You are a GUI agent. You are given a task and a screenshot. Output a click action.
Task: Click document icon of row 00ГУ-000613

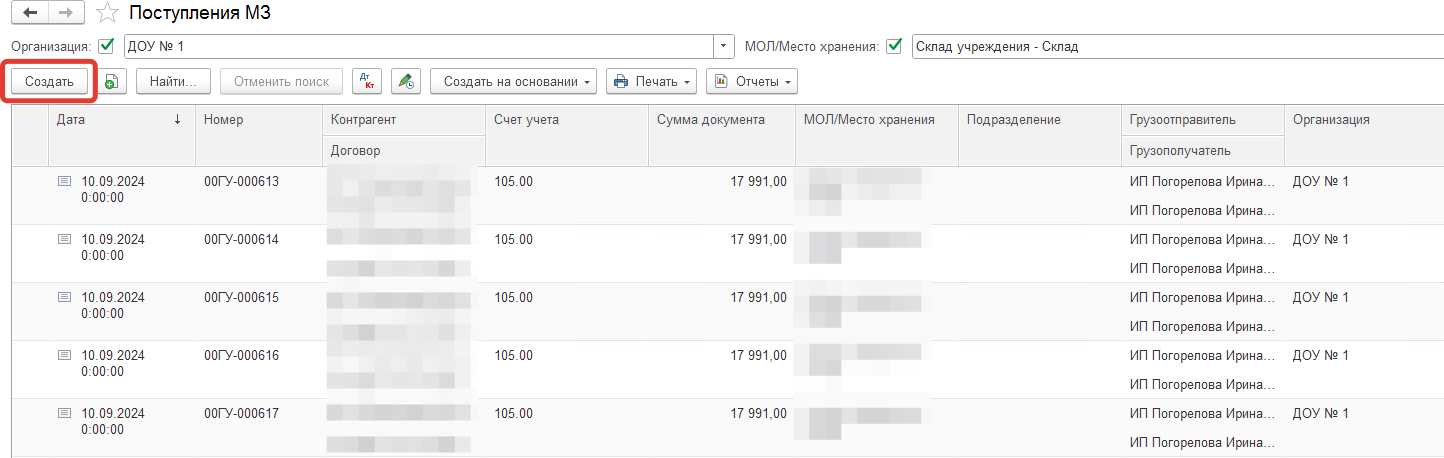tap(65, 182)
